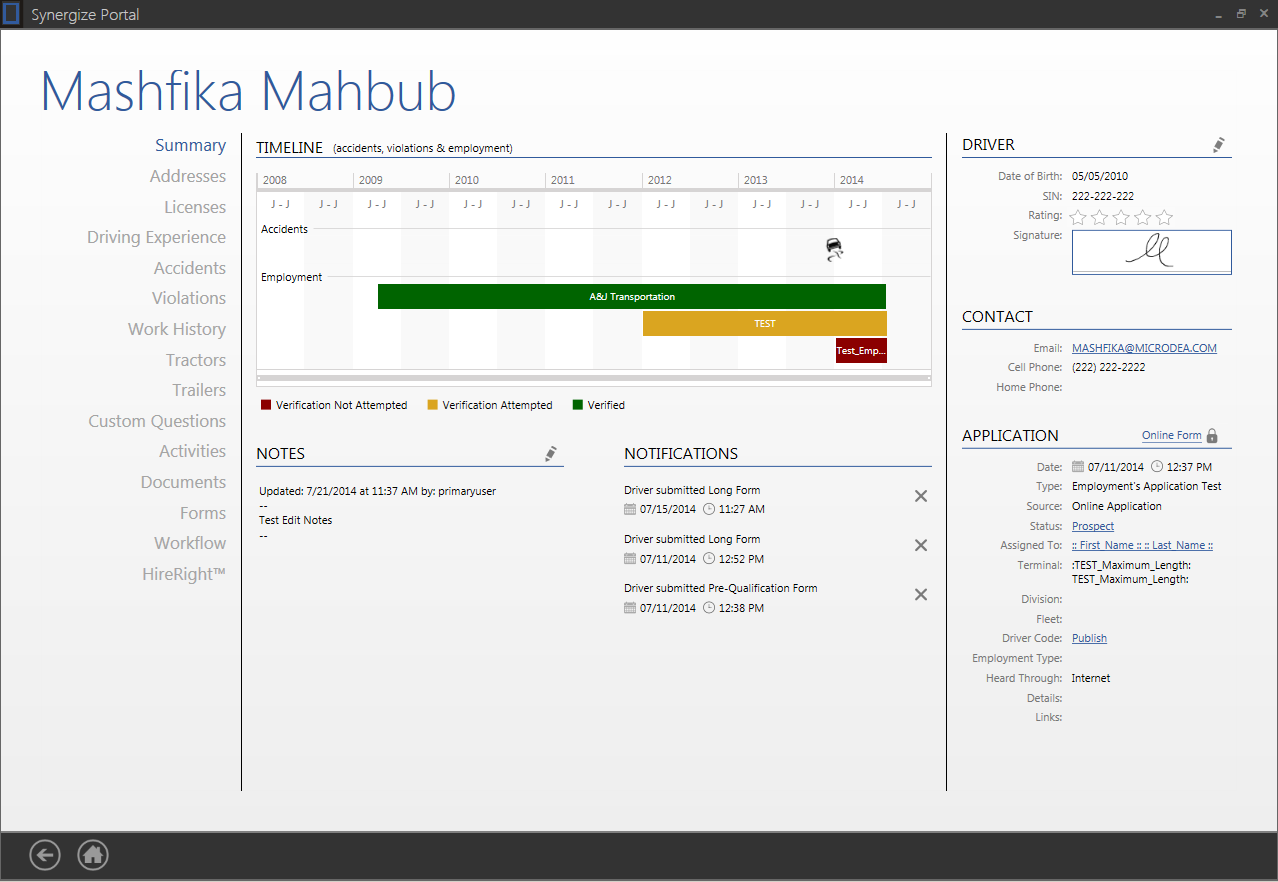Viewport: 1278px width, 882px height.
Task: Open the HireRight section
Action: coord(183,574)
